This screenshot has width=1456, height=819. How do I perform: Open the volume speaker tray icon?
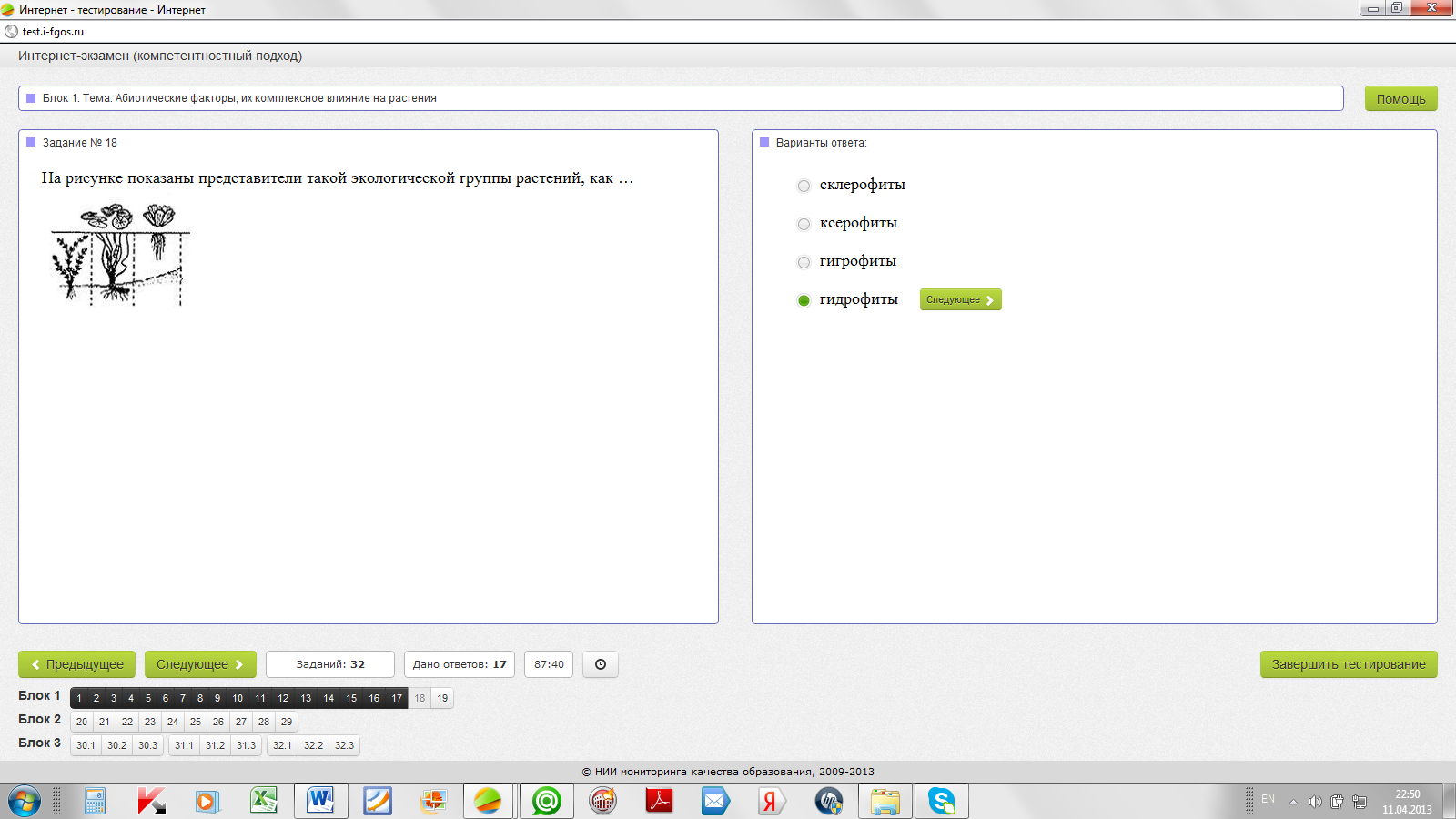click(x=1315, y=802)
